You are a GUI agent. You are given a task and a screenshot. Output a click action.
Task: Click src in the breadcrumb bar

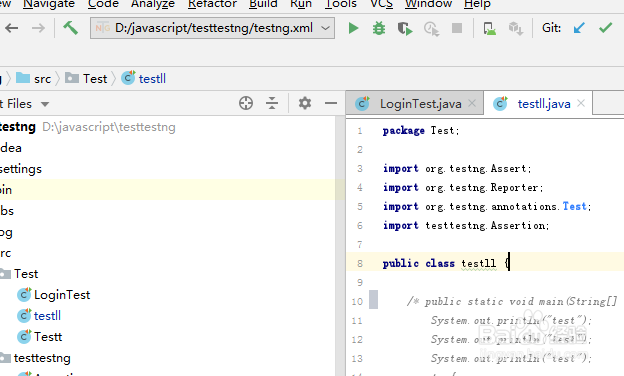(x=34, y=78)
